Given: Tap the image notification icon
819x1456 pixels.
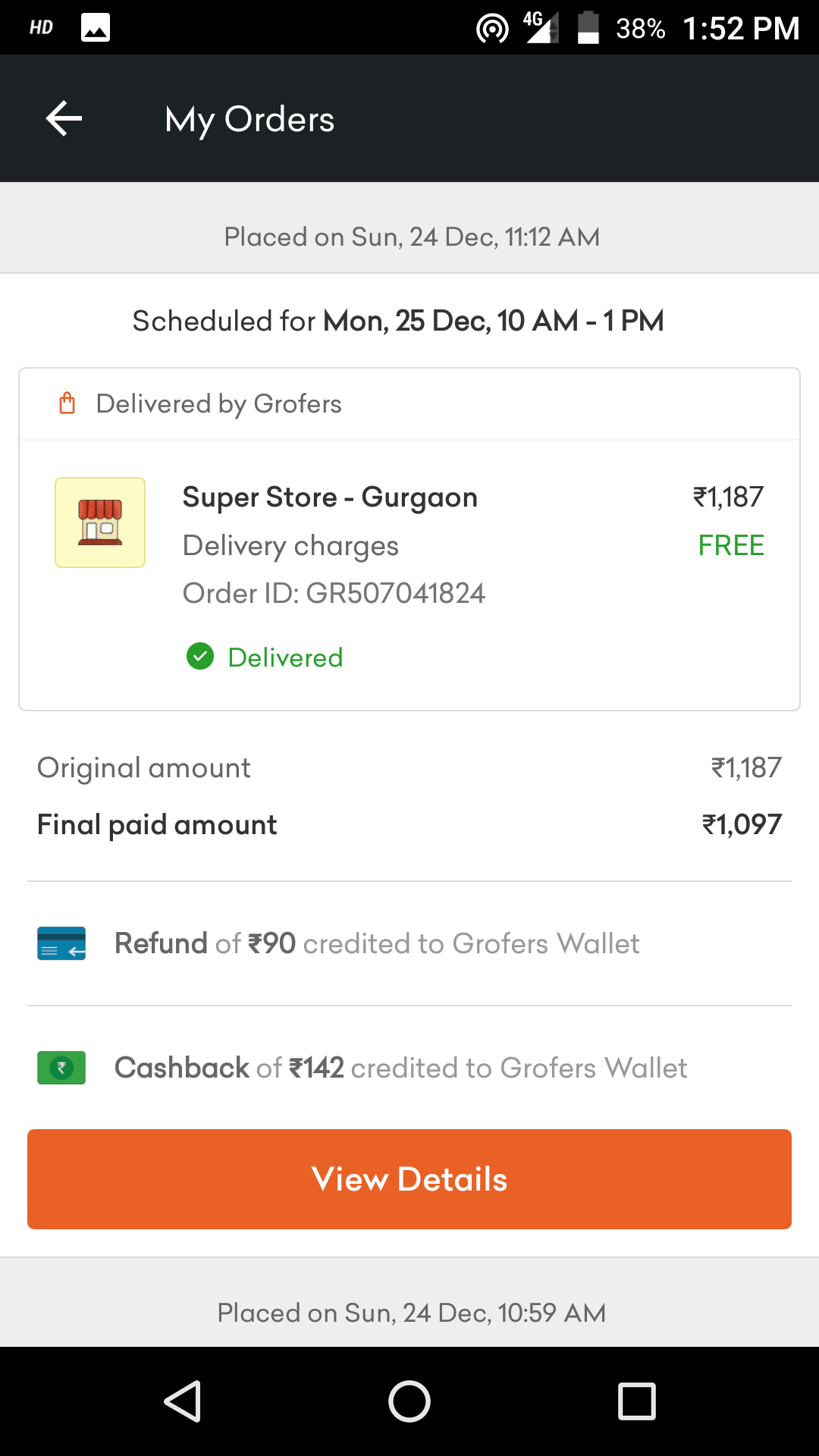Looking at the screenshot, I should pos(96,28).
